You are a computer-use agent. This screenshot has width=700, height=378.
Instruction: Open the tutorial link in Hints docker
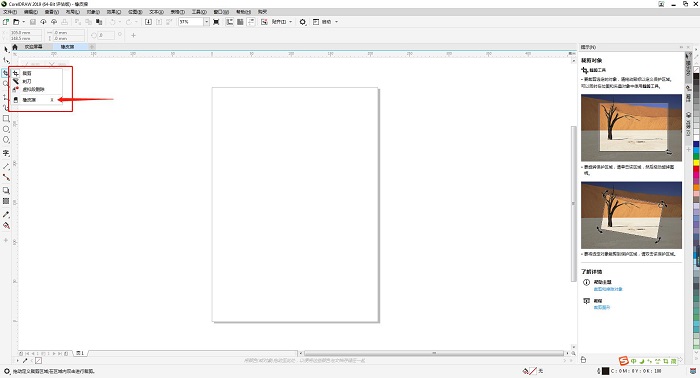tap(601, 307)
